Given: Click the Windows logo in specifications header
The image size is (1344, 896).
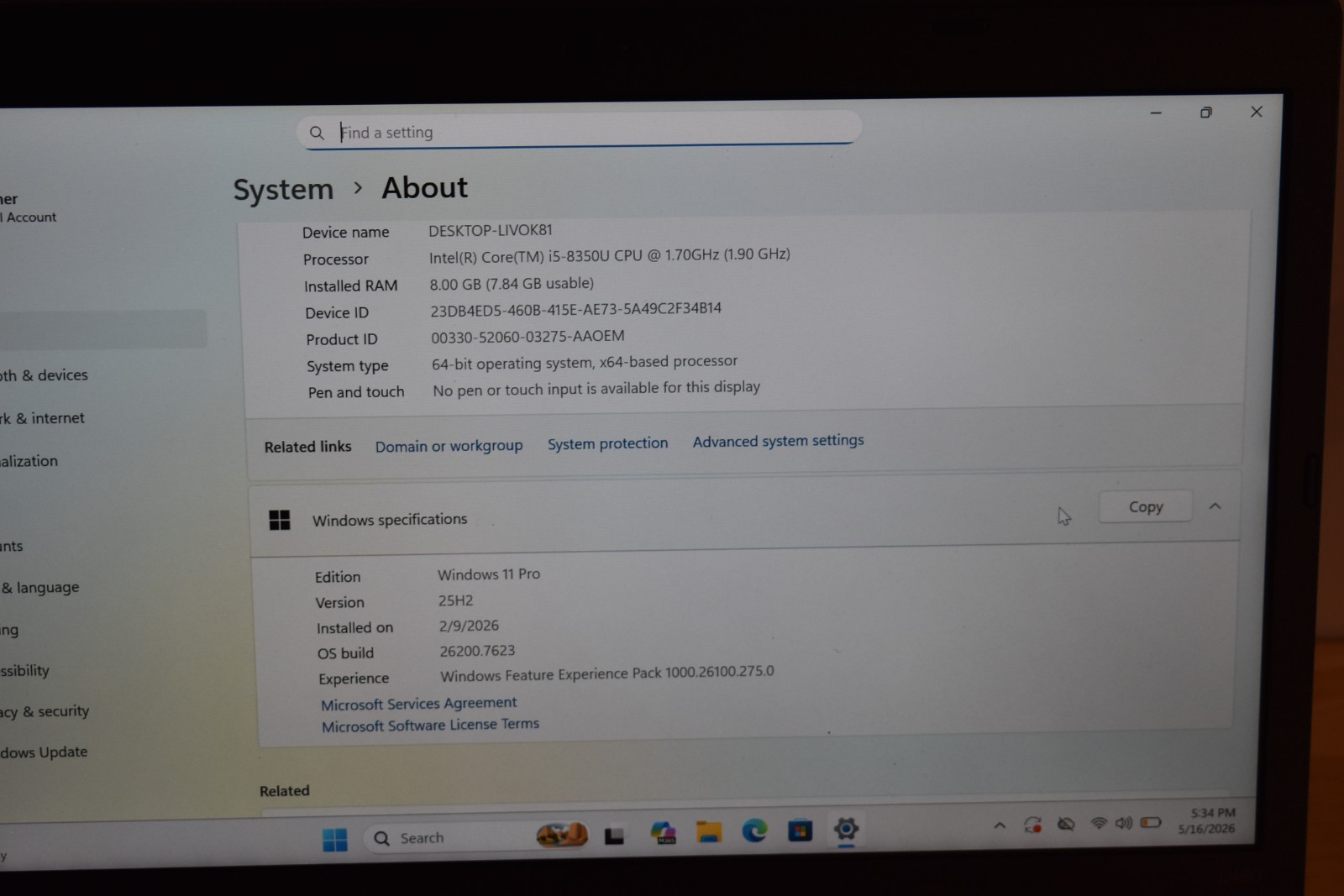Looking at the screenshot, I should click(280, 521).
